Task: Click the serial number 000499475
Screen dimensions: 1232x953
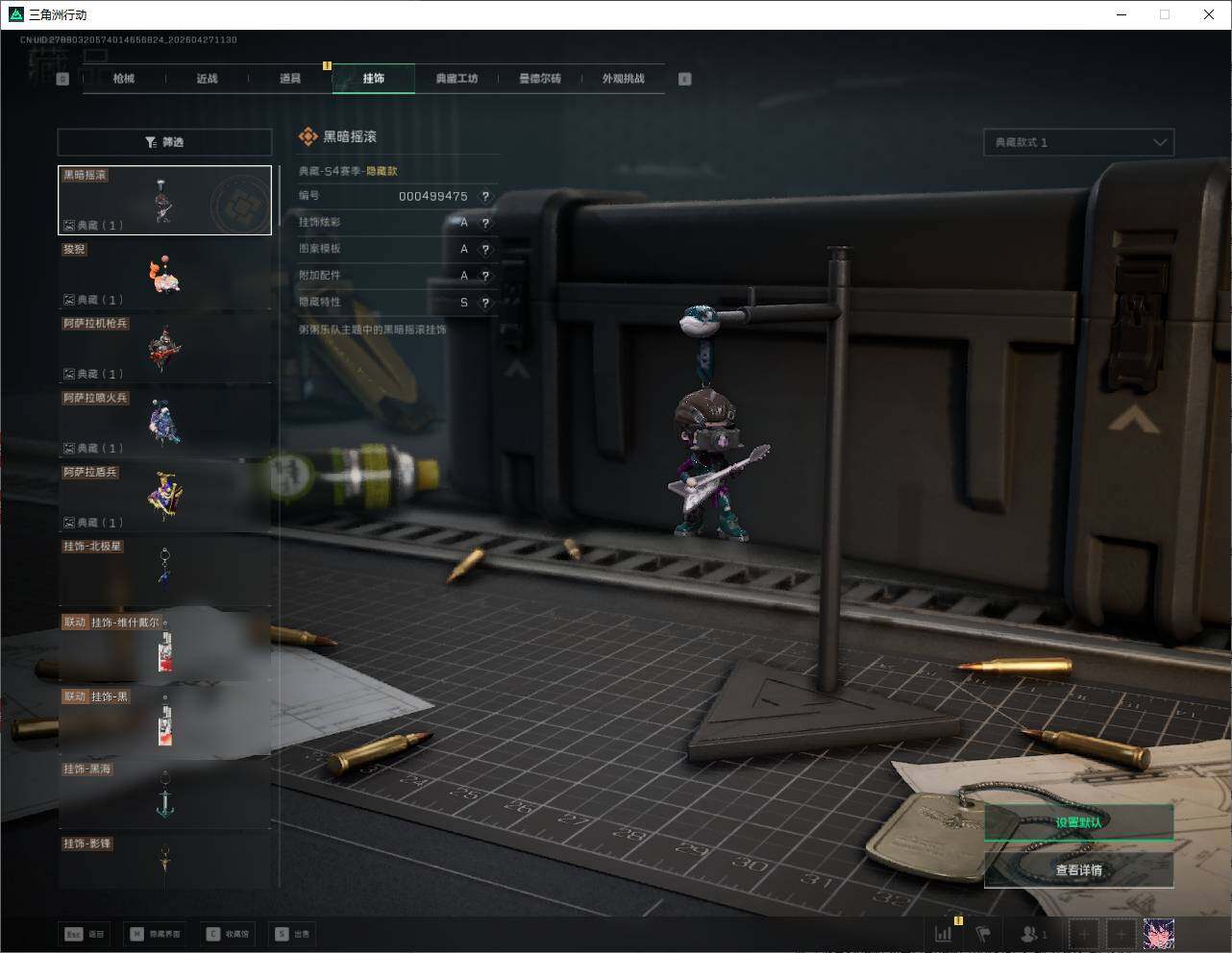Action: (433, 196)
